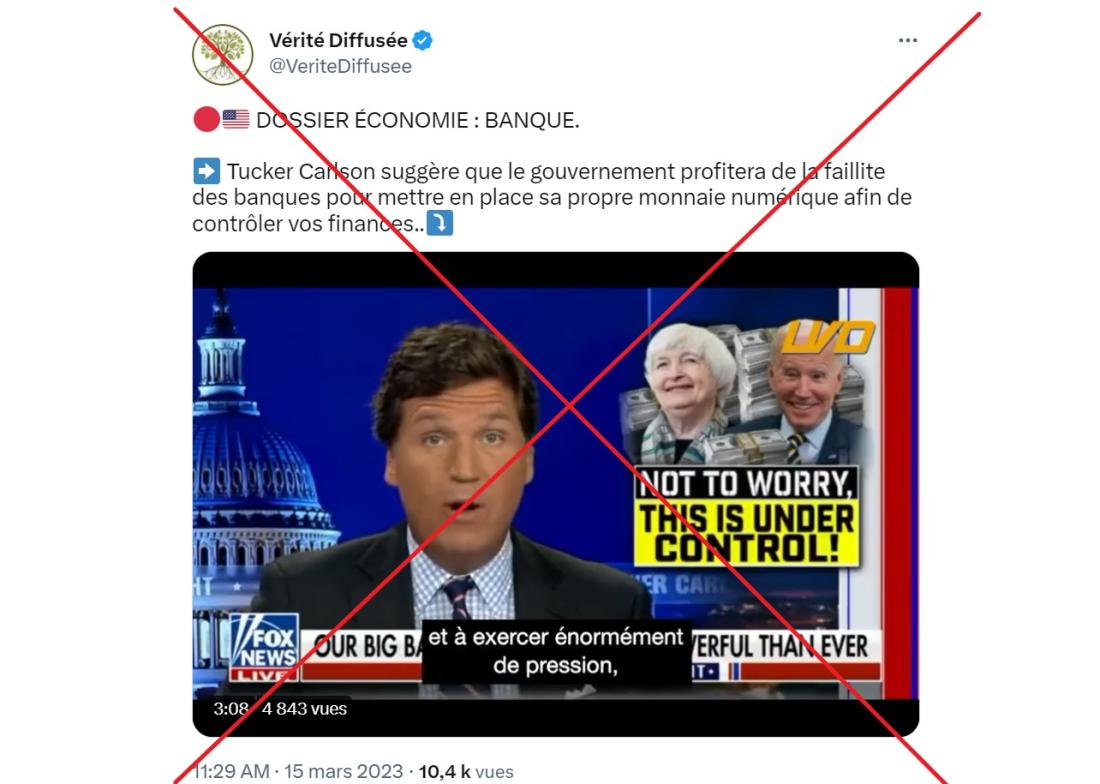Open the three-dot tweet options menu
Screen dimensions: 1100x784
908,41
